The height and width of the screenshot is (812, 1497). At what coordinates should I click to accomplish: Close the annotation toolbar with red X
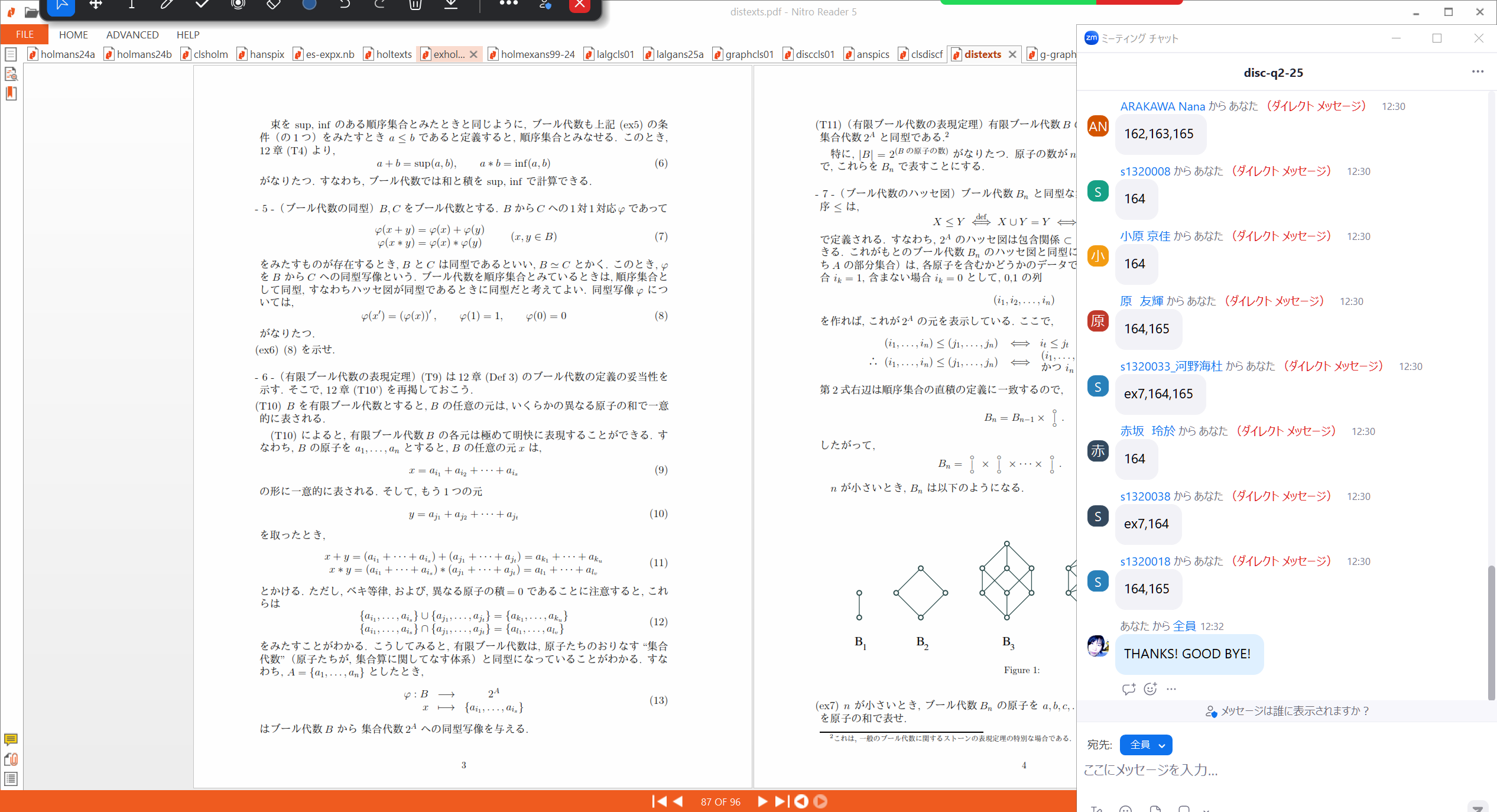tap(579, 5)
